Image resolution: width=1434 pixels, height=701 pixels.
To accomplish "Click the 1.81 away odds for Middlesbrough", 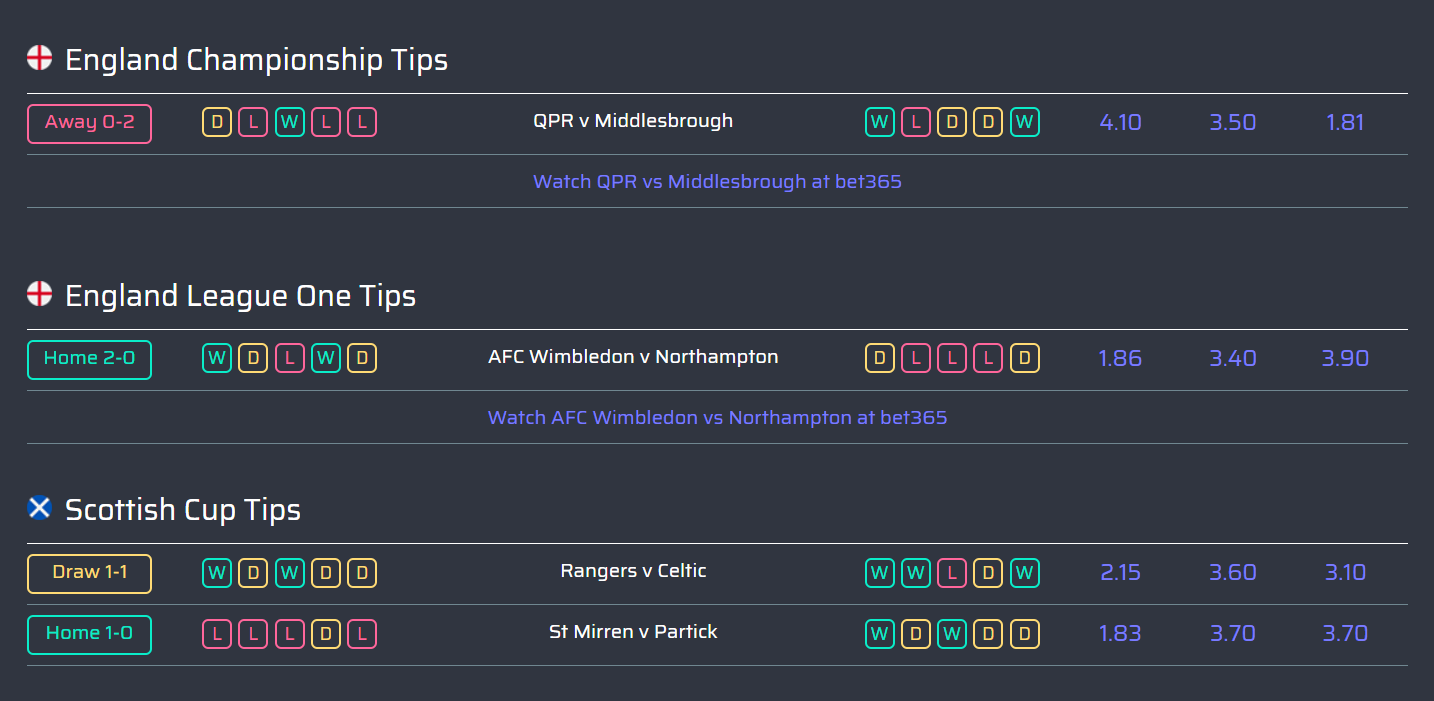I will tap(1345, 123).
